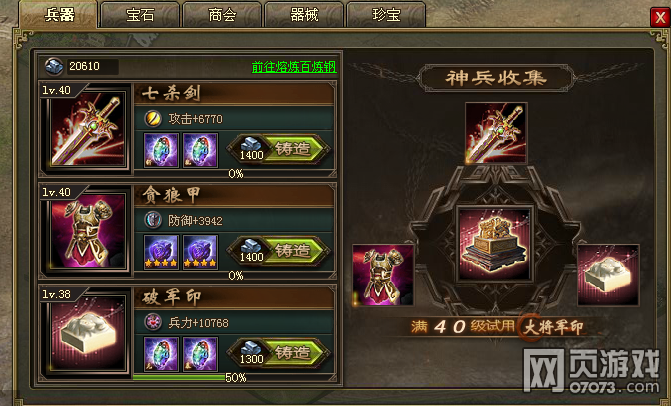671x406 pixels.
Task: Click 铸造 button costing 1300 for 破军印
Action: [279, 353]
